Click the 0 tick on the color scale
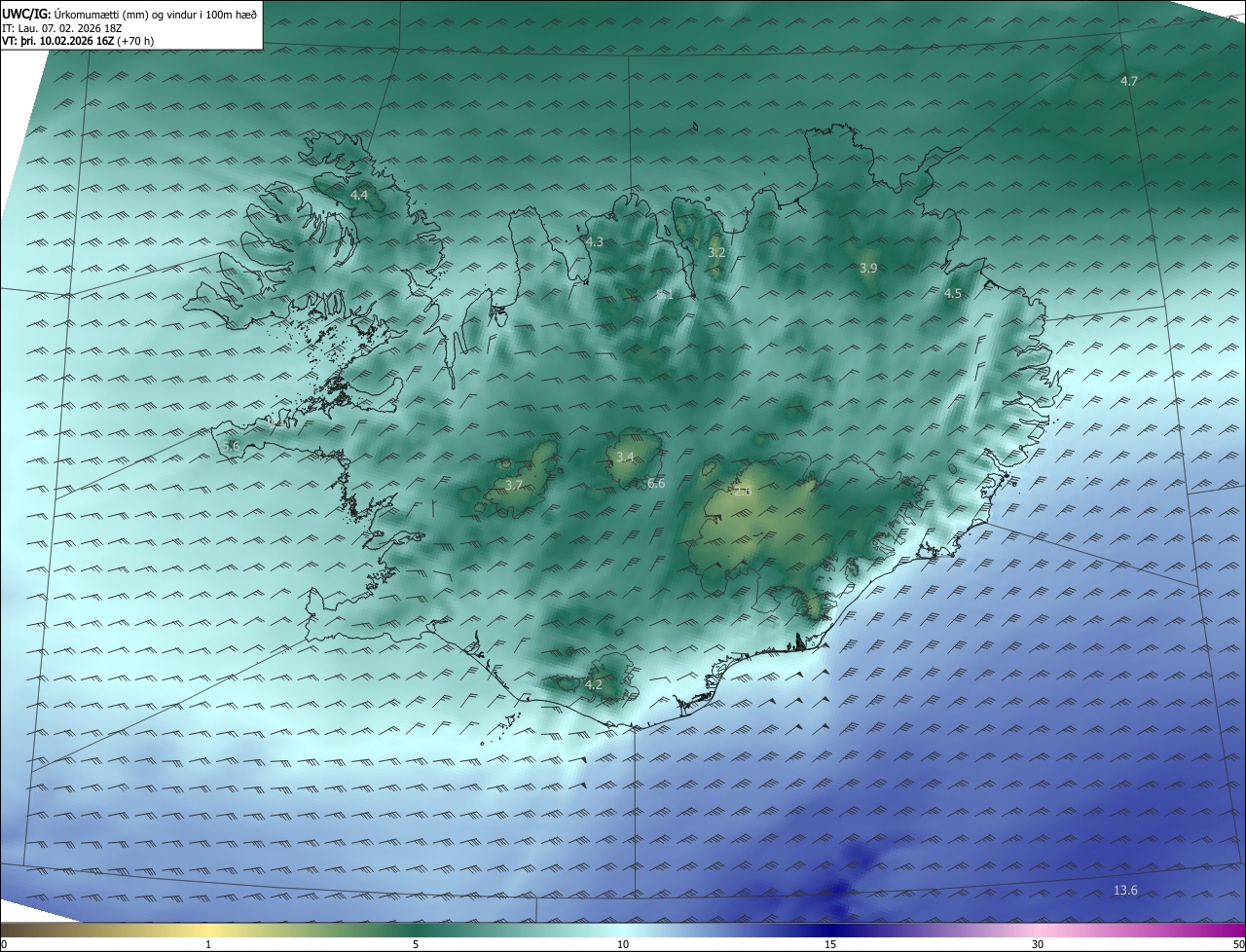The height and width of the screenshot is (952, 1246). coord(4,944)
